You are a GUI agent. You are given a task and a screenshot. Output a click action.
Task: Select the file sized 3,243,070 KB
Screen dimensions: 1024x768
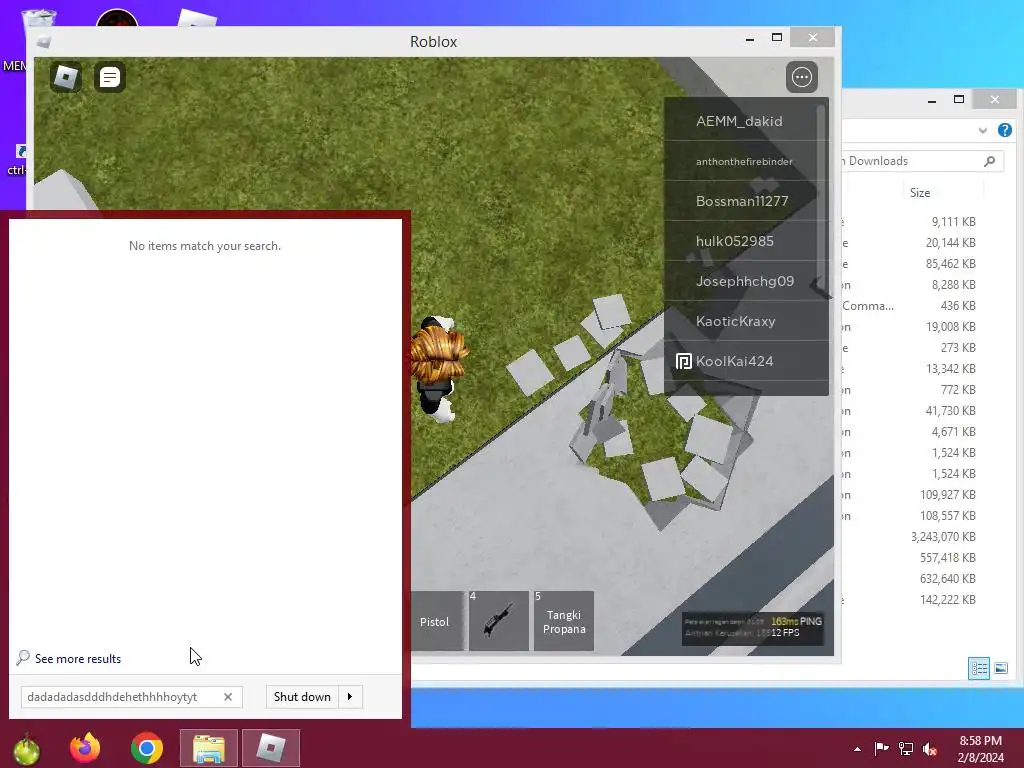click(943, 537)
